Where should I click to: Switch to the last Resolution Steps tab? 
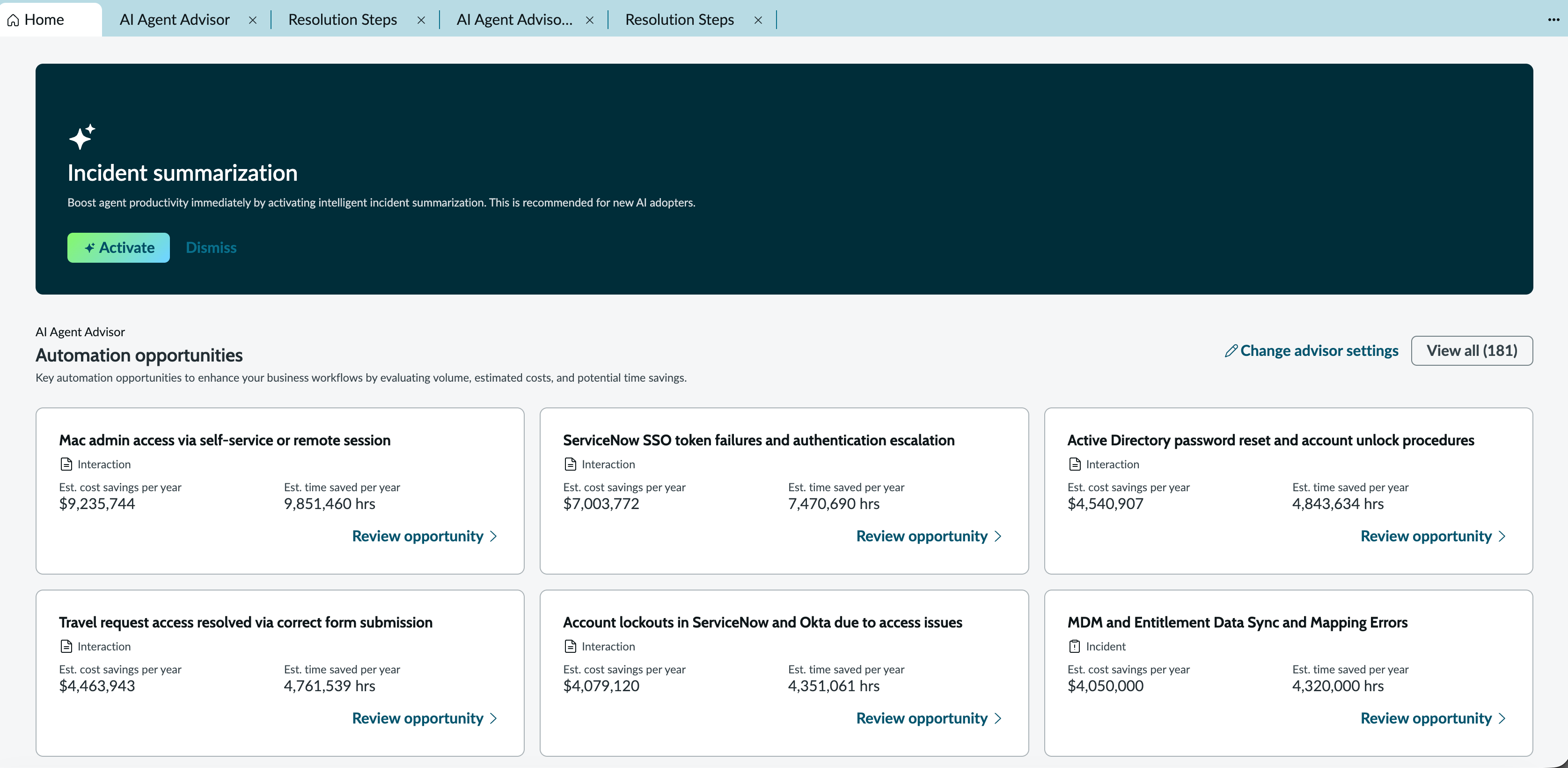pyautogui.click(x=679, y=20)
